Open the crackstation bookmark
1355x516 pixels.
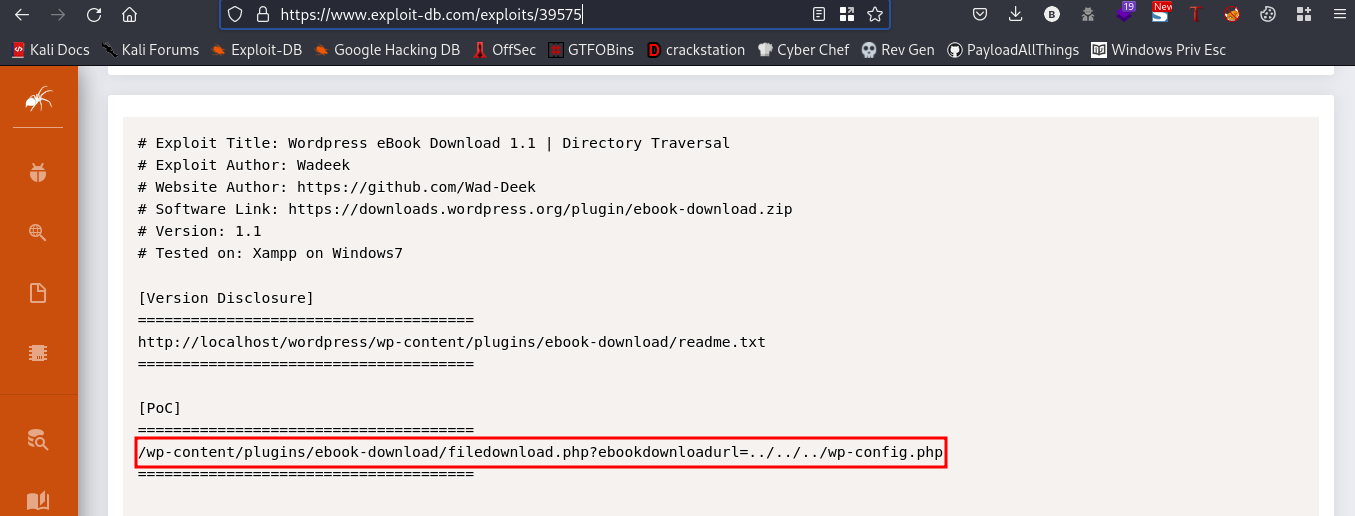(x=696, y=49)
